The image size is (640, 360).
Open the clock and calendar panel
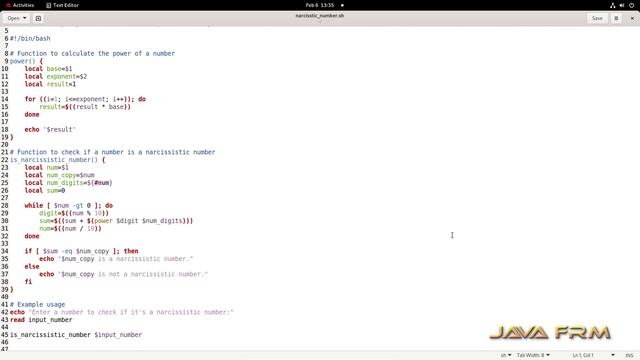coord(320,5)
